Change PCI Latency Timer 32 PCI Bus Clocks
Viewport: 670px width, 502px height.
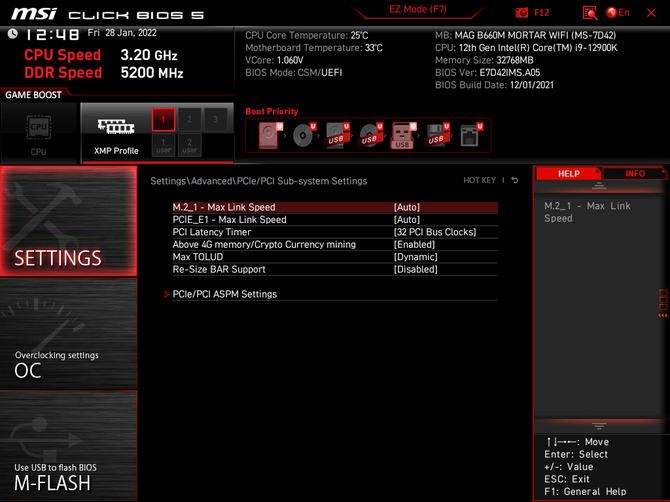435,232
